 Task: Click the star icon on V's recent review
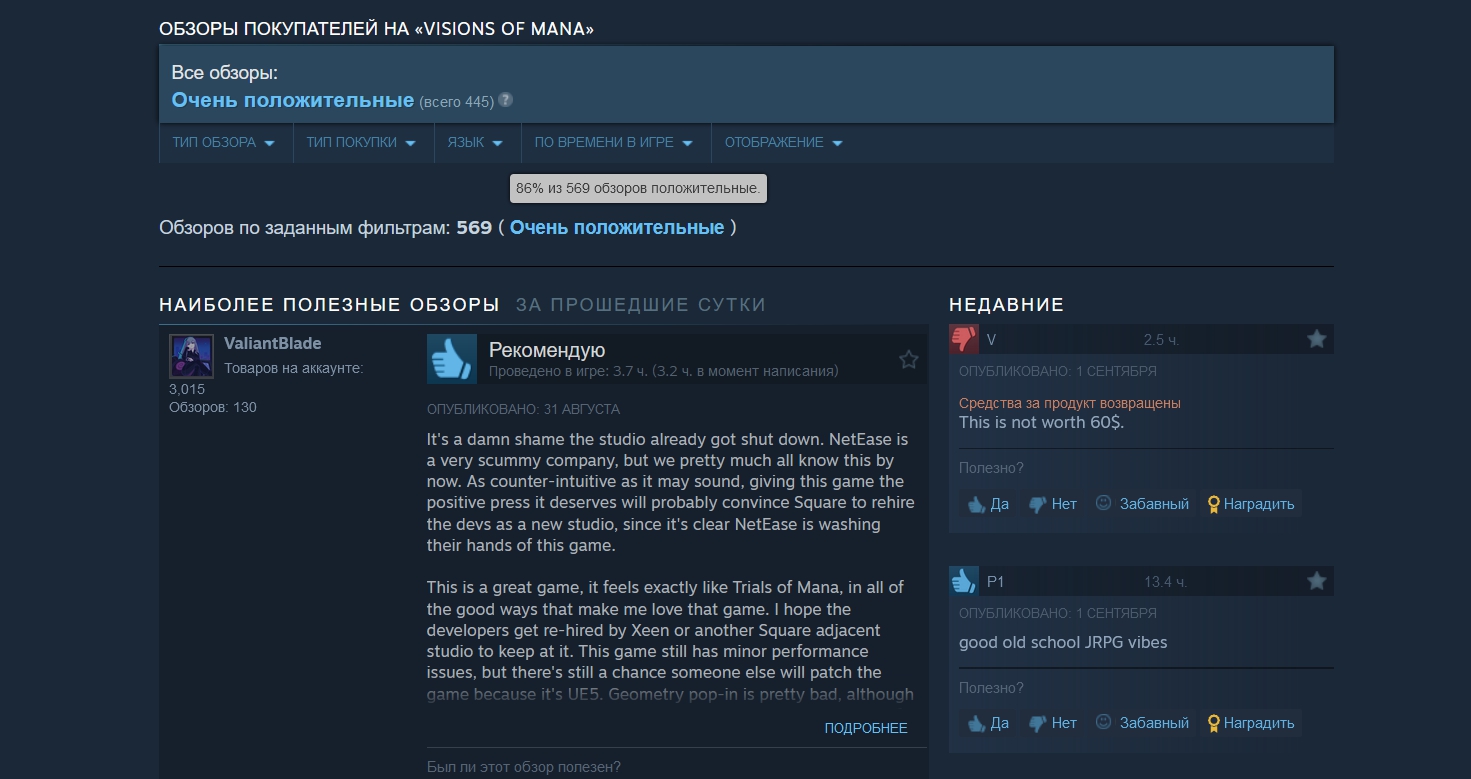point(1317,339)
